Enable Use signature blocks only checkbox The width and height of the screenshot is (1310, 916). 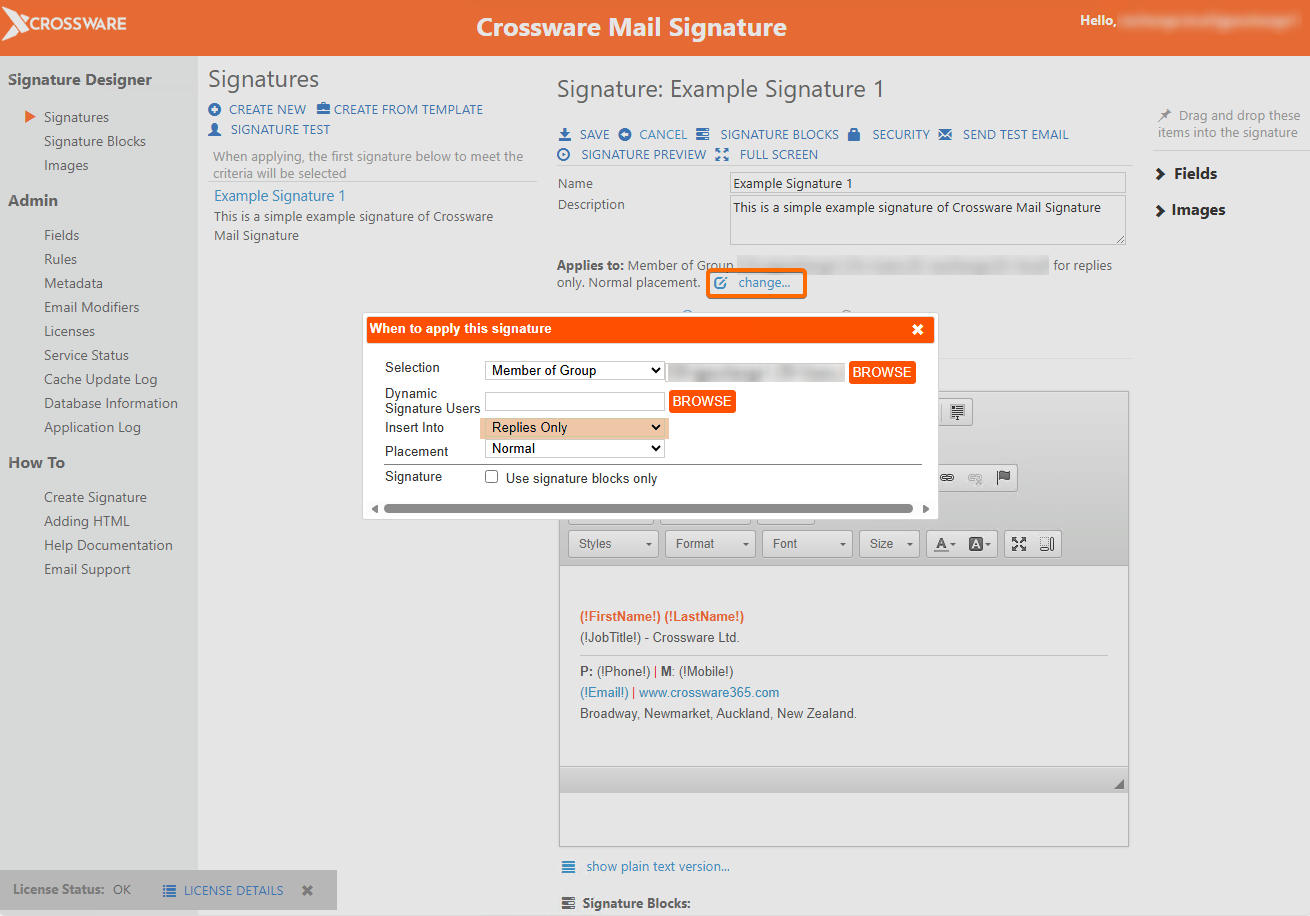pyautogui.click(x=492, y=477)
